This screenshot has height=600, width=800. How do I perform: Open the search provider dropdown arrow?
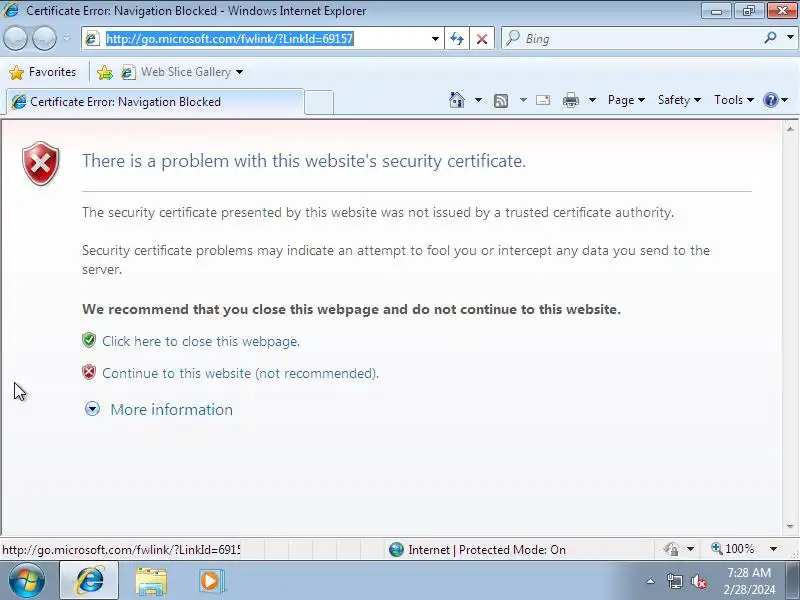point(790,38)
